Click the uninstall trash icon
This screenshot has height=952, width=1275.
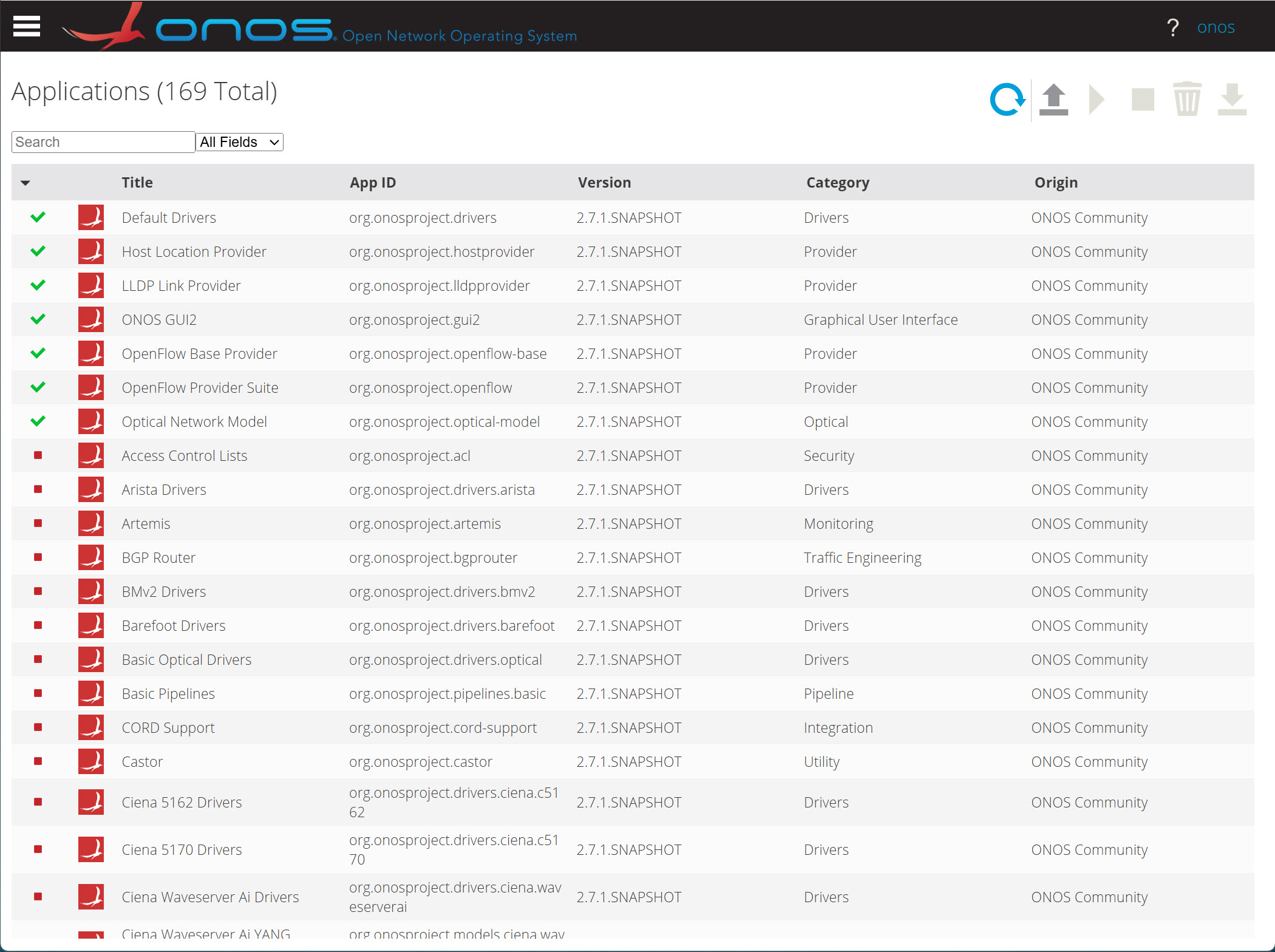click(1187, 98)
